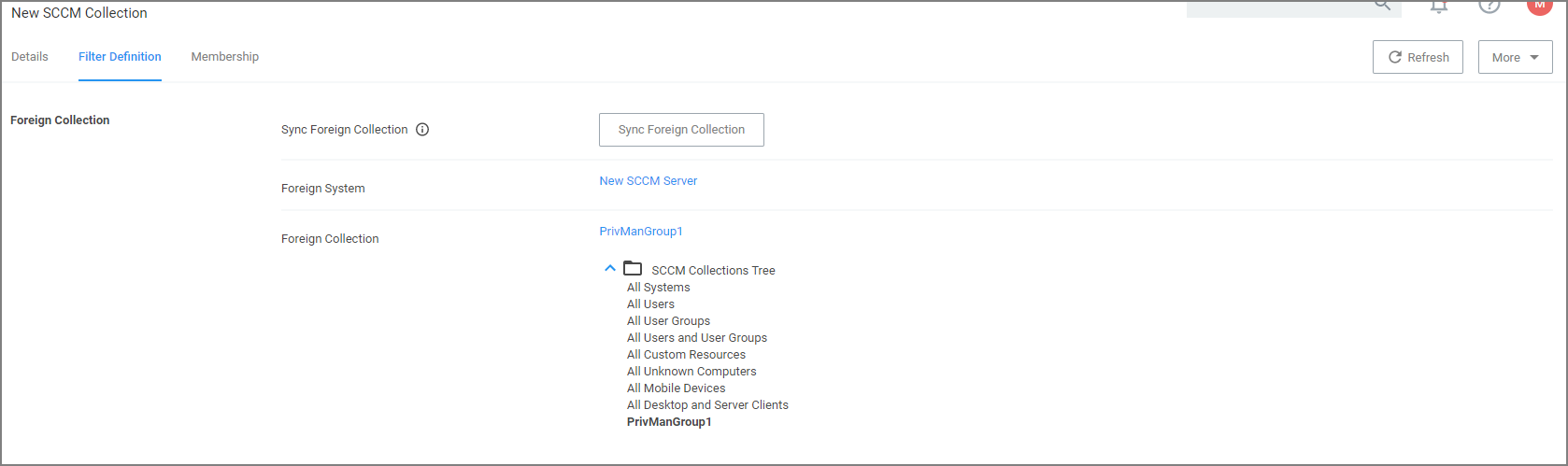This screenshot has height=466, width=1568.
Task: Click the SCCM Collections Tree folder icon
Action: pyautogui.click(x=633, y=269)
